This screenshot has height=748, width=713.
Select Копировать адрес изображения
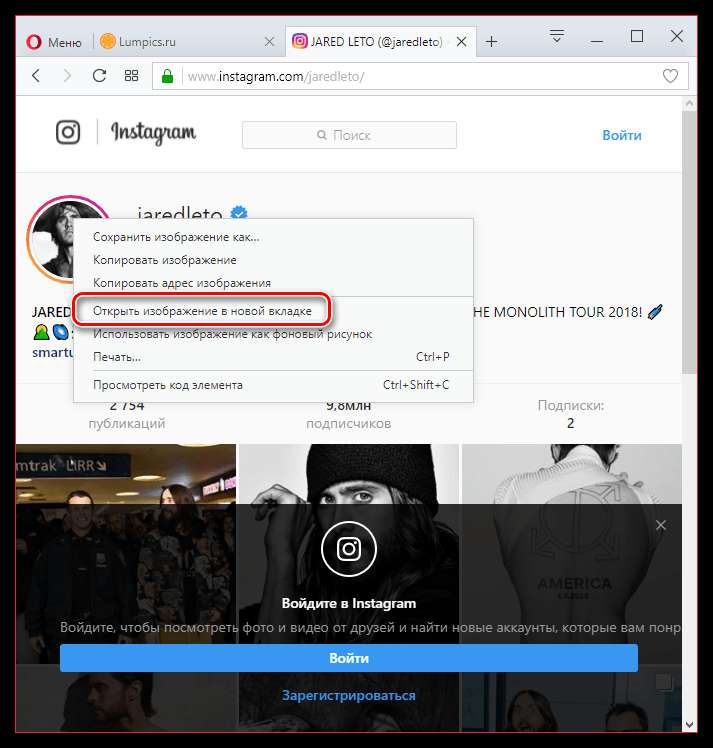[x=182, y=283]
